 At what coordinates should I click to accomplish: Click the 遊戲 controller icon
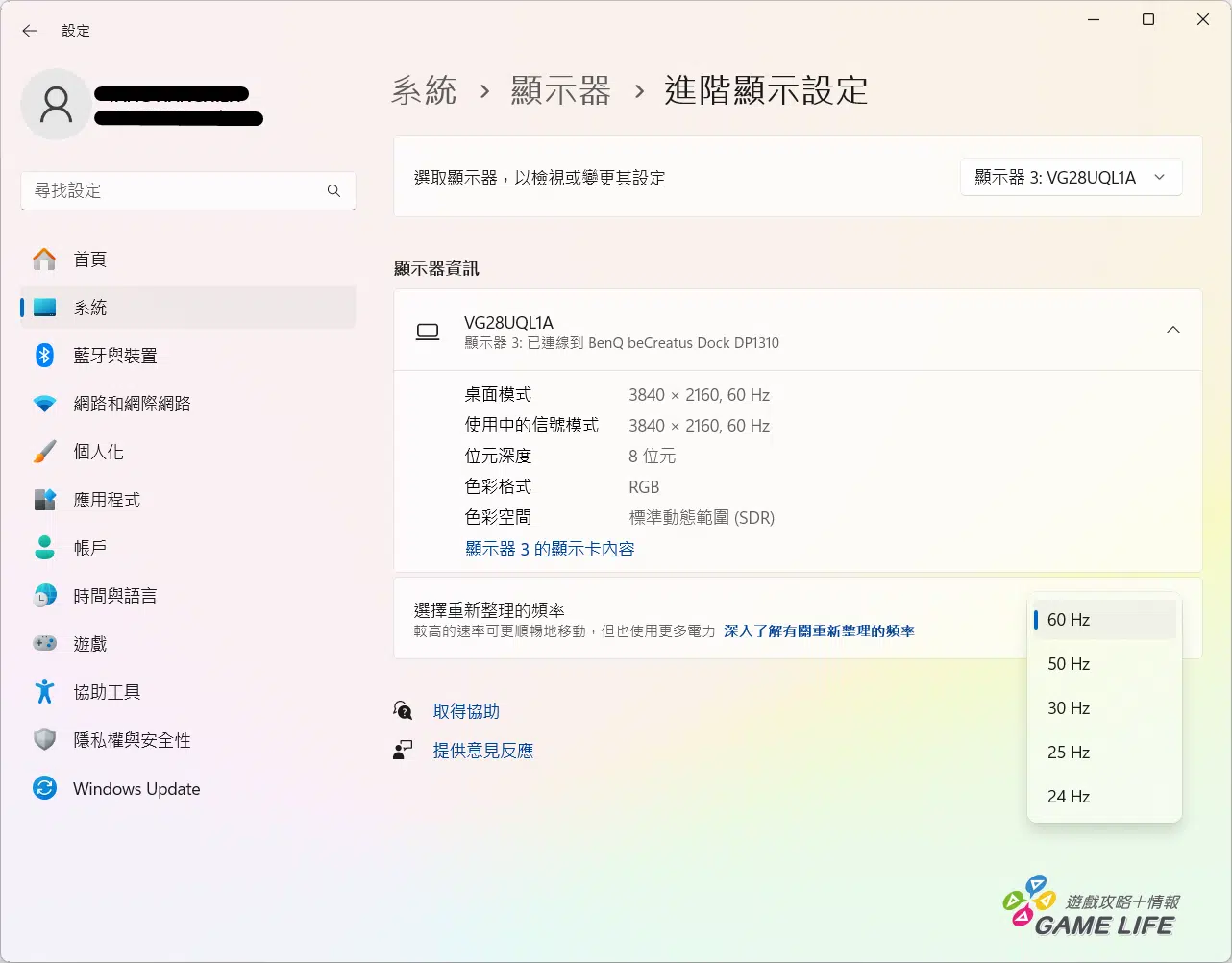[x=44, y=644]
